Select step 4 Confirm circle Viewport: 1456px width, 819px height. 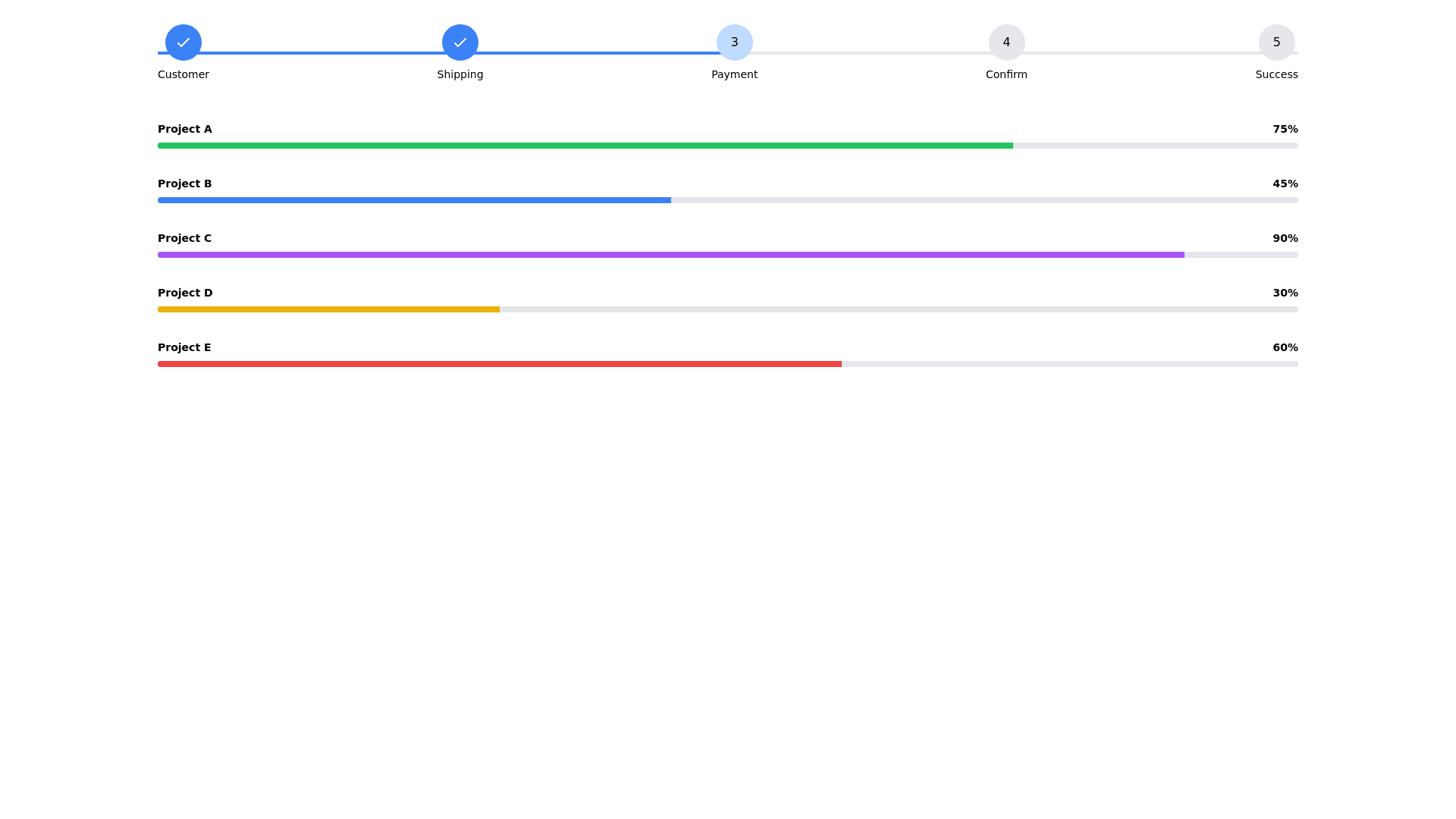[x=1006, y=42]
